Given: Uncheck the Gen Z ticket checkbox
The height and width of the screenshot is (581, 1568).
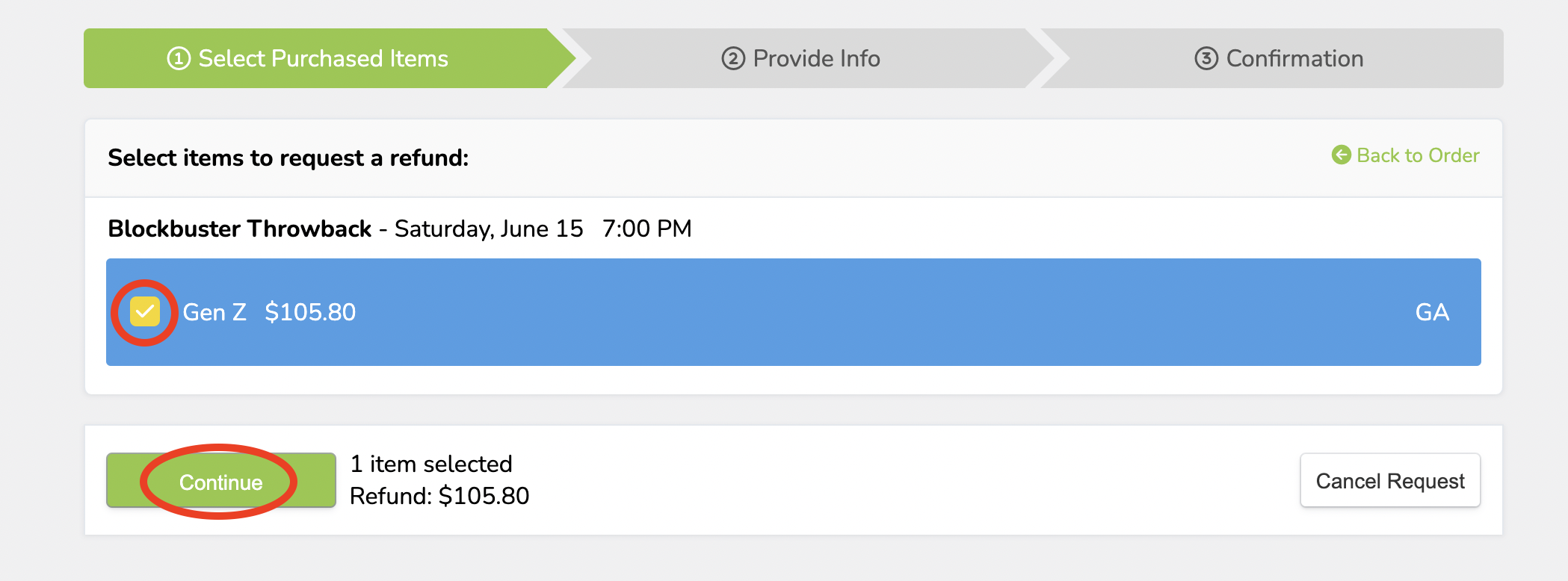Looking at the screenshot, I should tap(145, 312).
